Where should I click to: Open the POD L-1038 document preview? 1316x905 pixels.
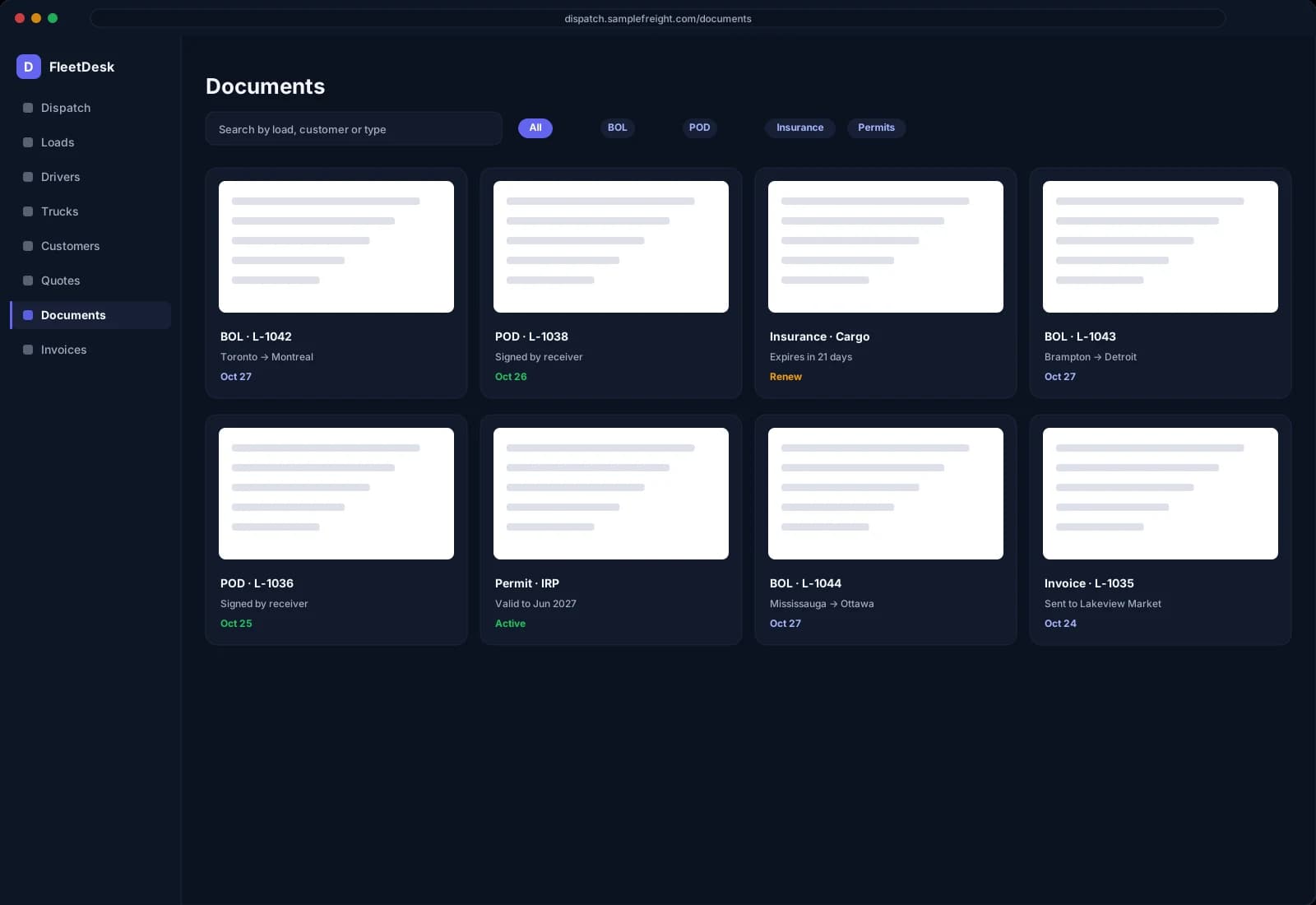coord(611,247)
